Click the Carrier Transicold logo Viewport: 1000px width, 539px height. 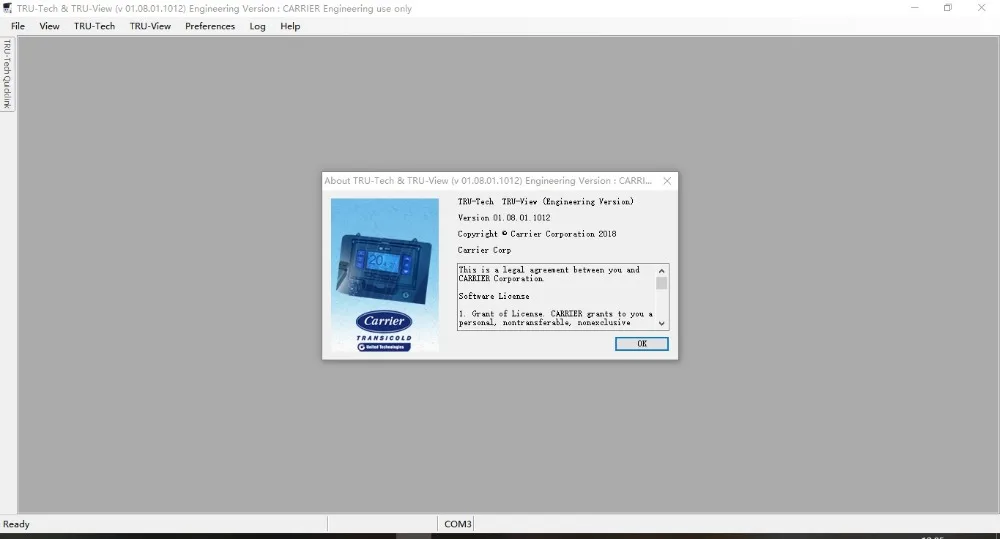click(x=384, y=331)
